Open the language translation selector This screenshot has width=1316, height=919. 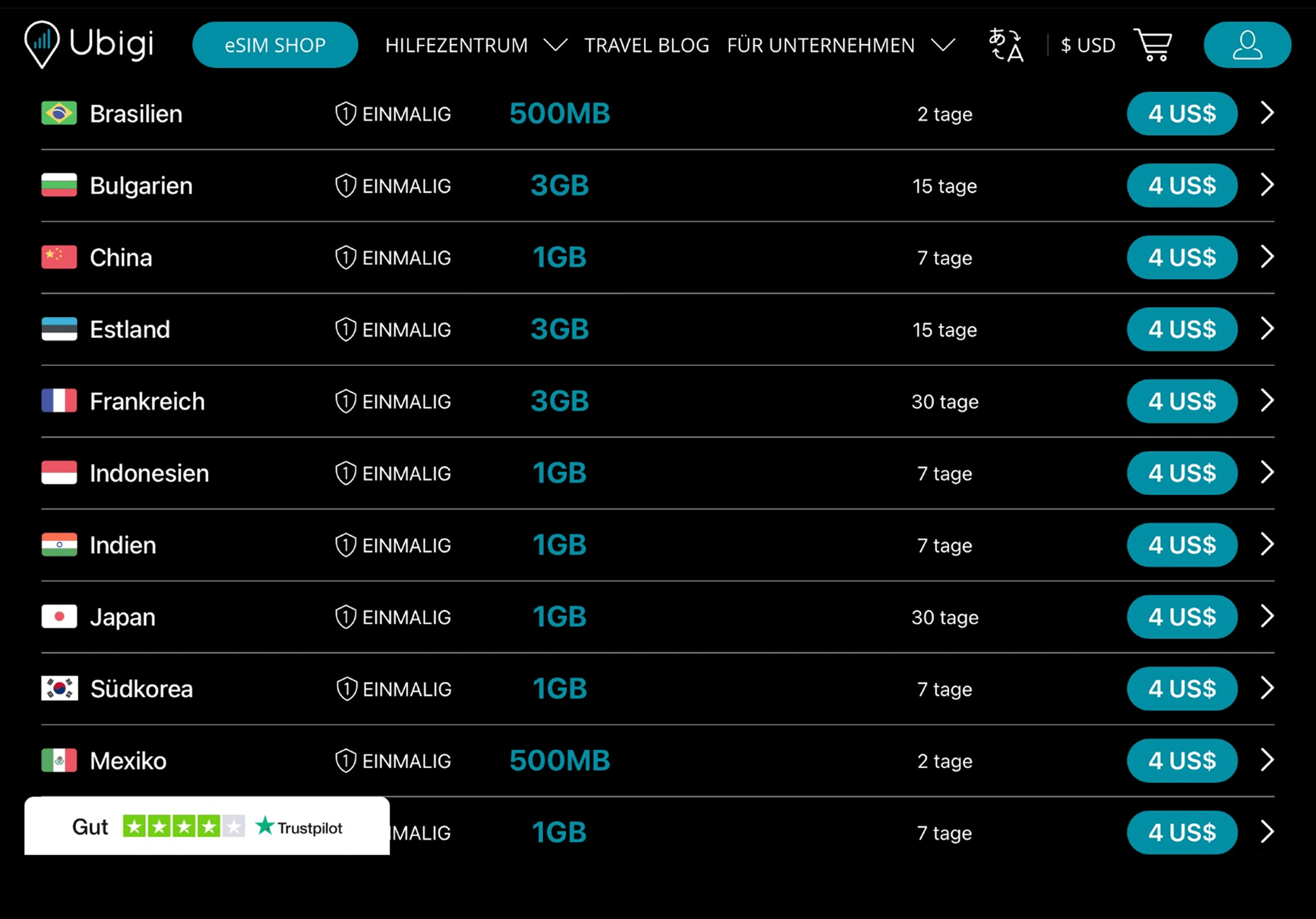pos(1006,45)
